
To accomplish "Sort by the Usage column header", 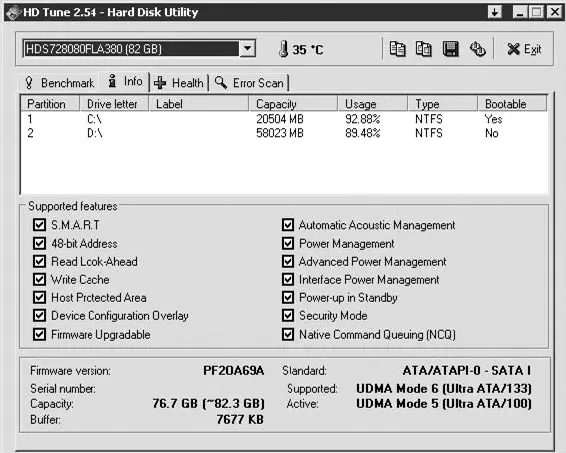I will coord(373,104).
